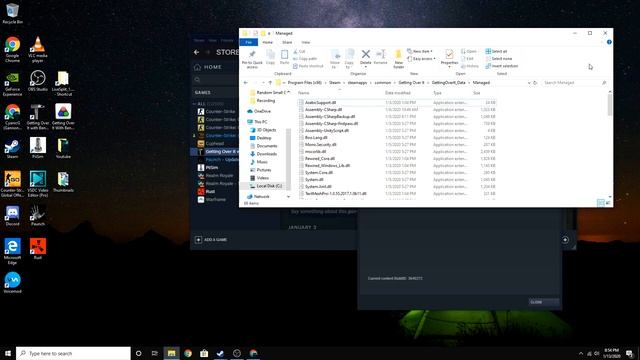640x360 pixels.
Task: Open the New item dropdown
Action: (420, 51)
